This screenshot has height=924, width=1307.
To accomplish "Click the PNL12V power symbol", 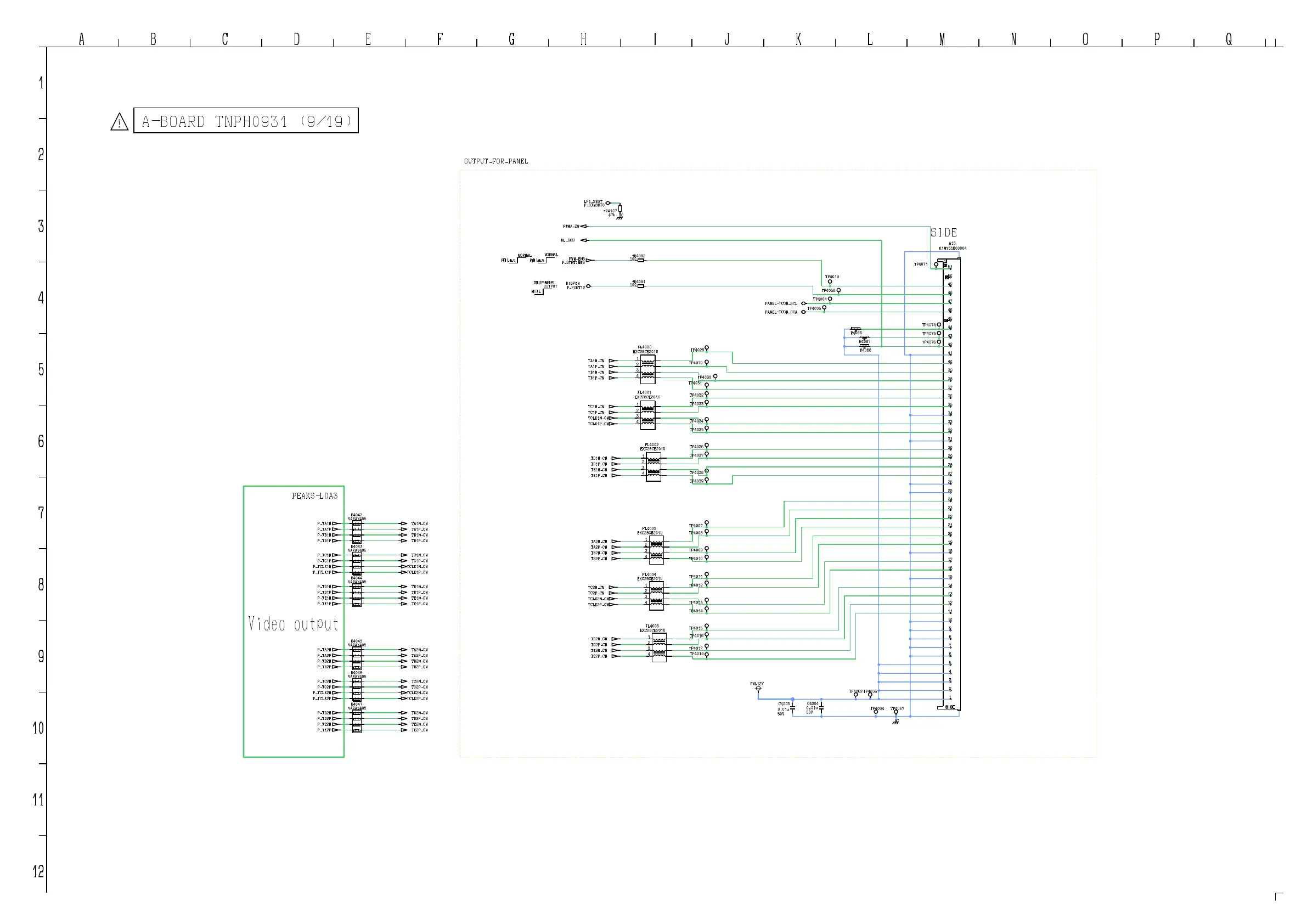I will 758,689.
